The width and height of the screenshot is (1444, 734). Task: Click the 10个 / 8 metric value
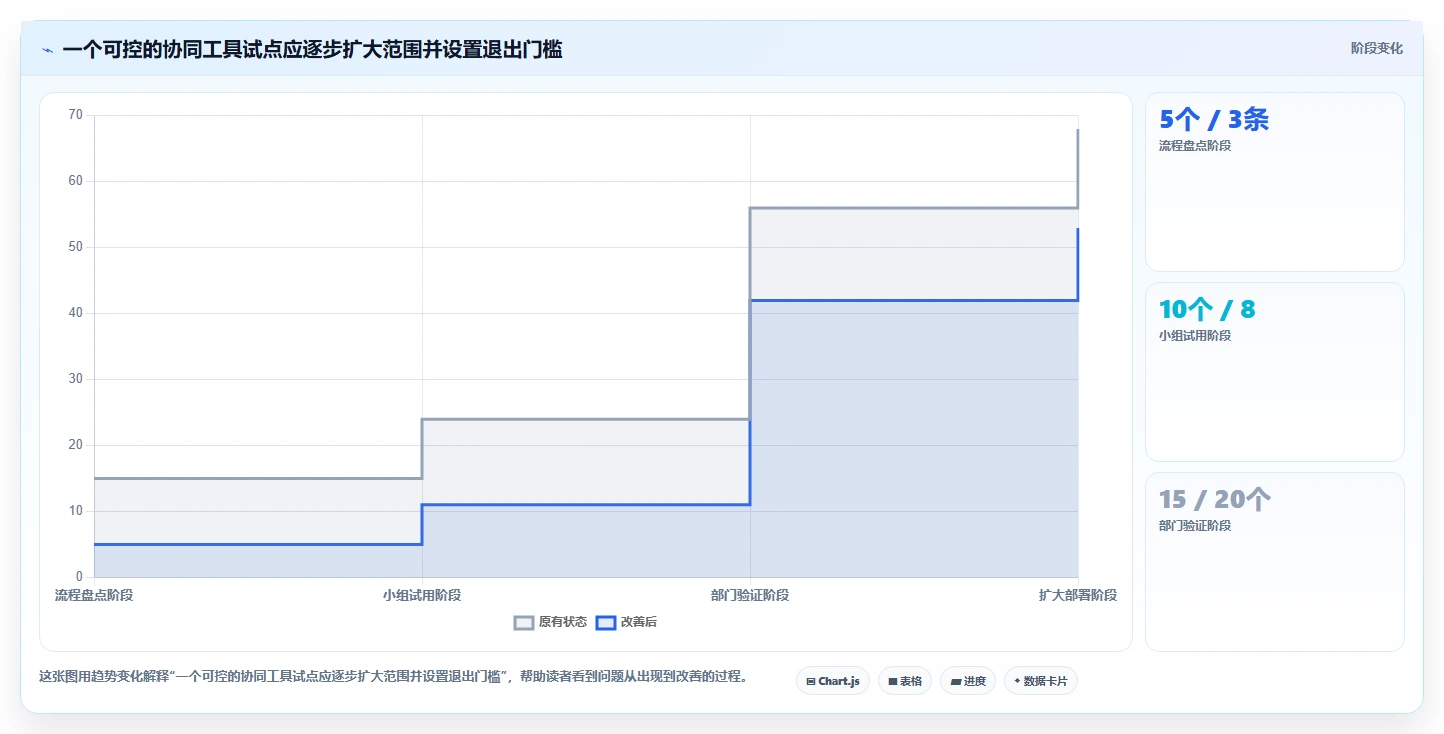tap(1207, 310)
